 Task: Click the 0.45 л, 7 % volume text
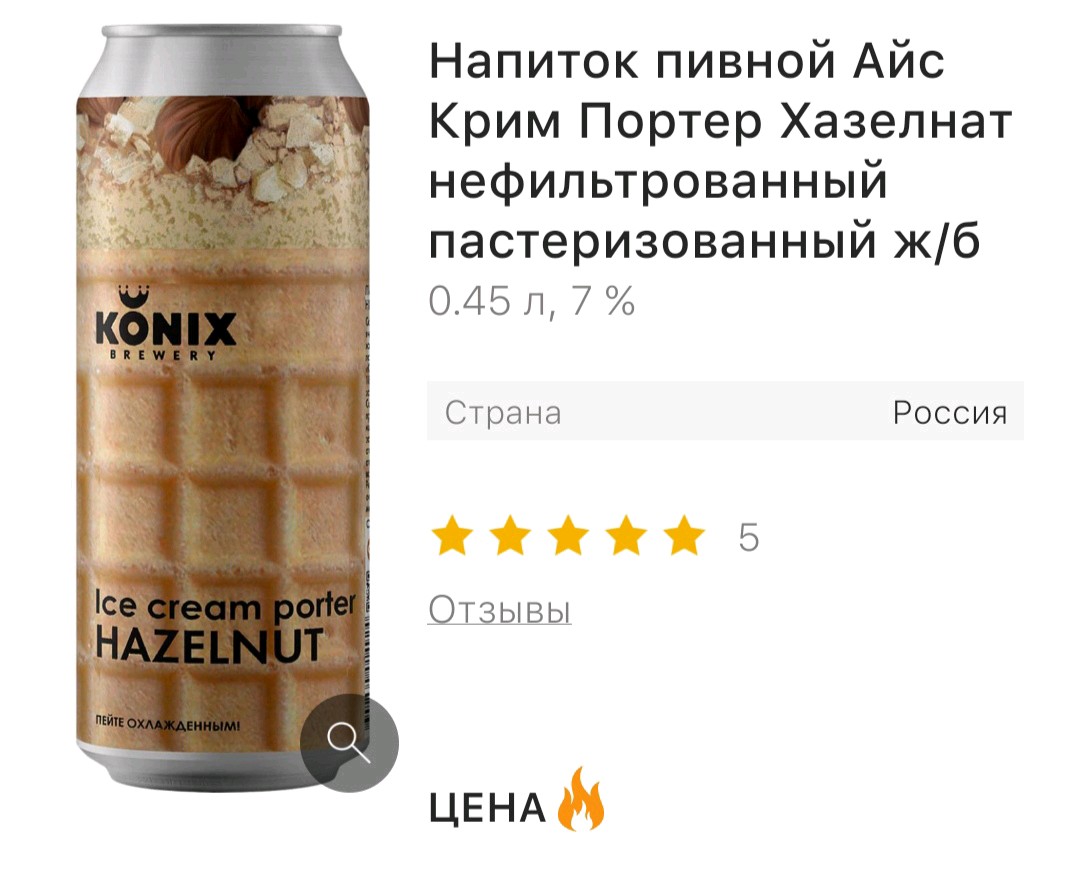pyautogui.click(x=531, y=301)
